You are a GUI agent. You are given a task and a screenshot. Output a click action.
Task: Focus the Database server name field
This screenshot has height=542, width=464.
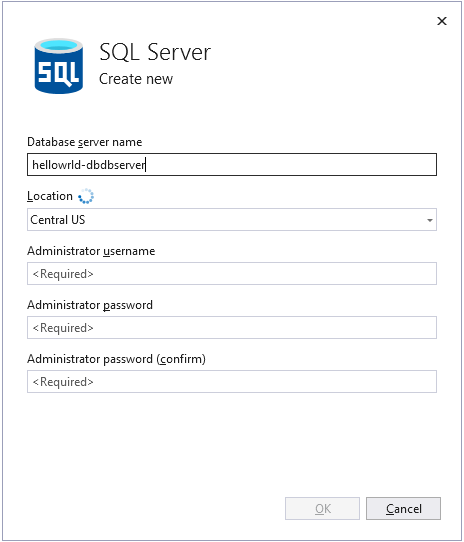click(x=232, y=165)
